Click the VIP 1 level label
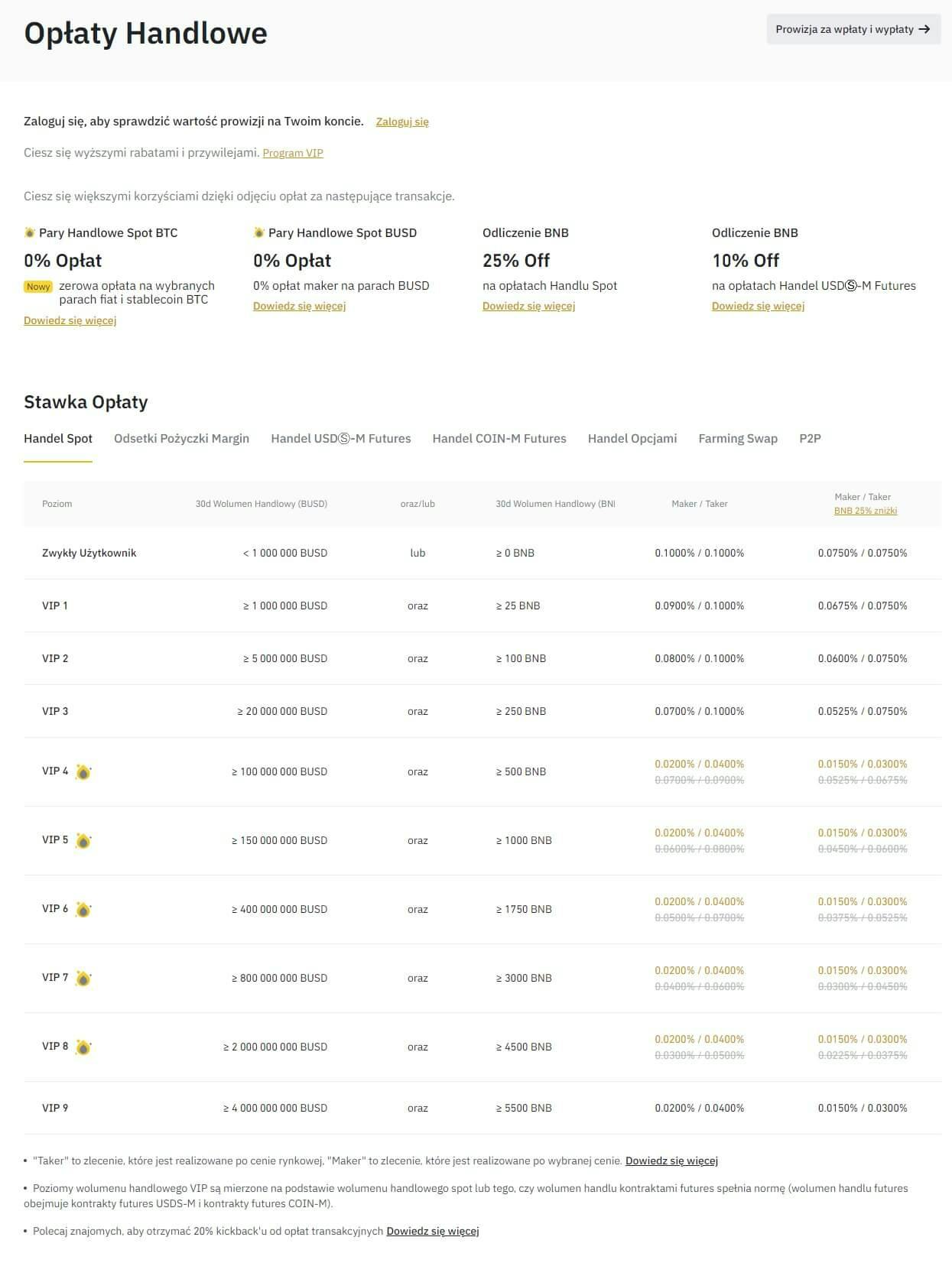Image resolution: width=952 pixels, height=1263 pixels. [x=55, y=606]
